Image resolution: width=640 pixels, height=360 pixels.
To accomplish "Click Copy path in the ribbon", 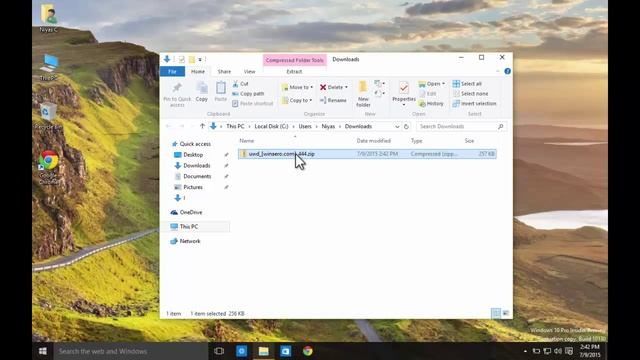I will tap(248, 93).
